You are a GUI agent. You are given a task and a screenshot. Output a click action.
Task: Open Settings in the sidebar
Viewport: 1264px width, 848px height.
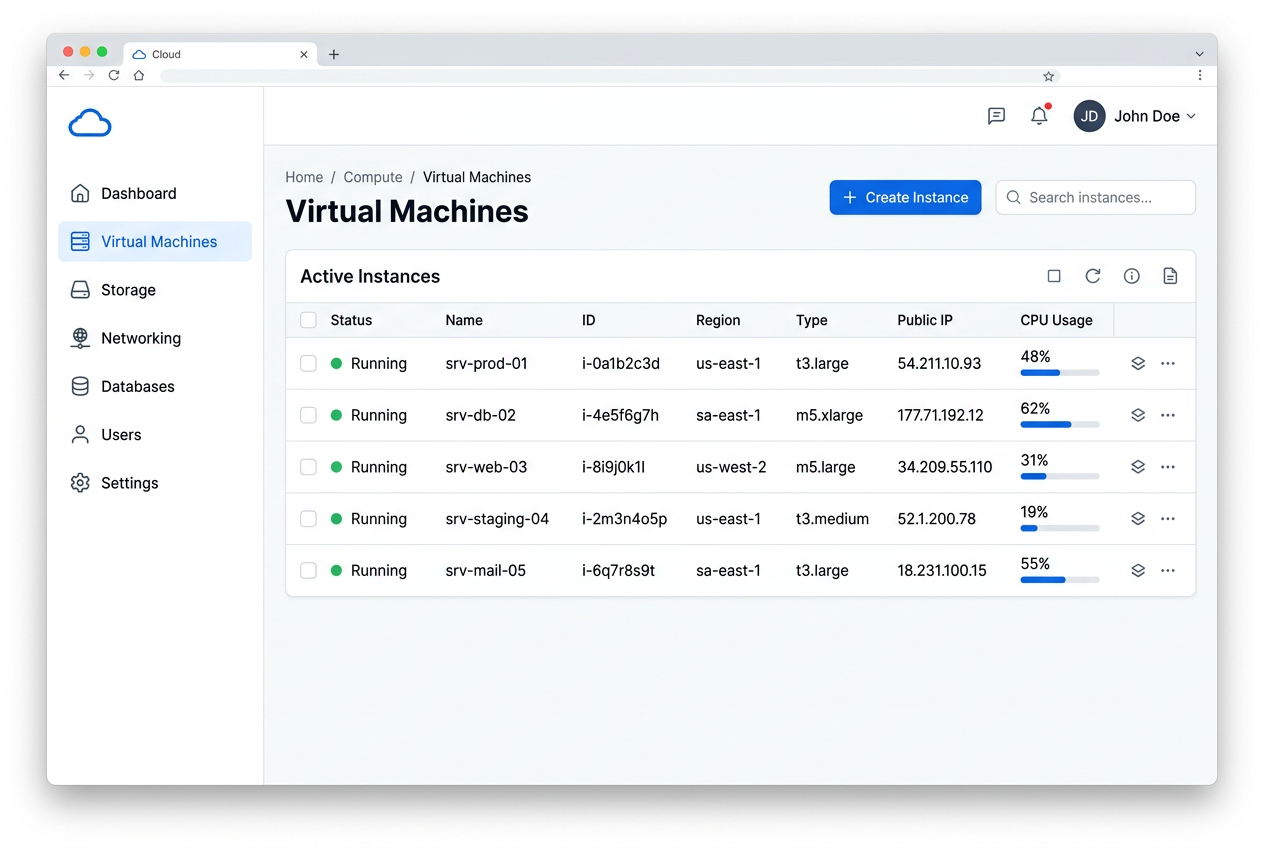[155, 483]
